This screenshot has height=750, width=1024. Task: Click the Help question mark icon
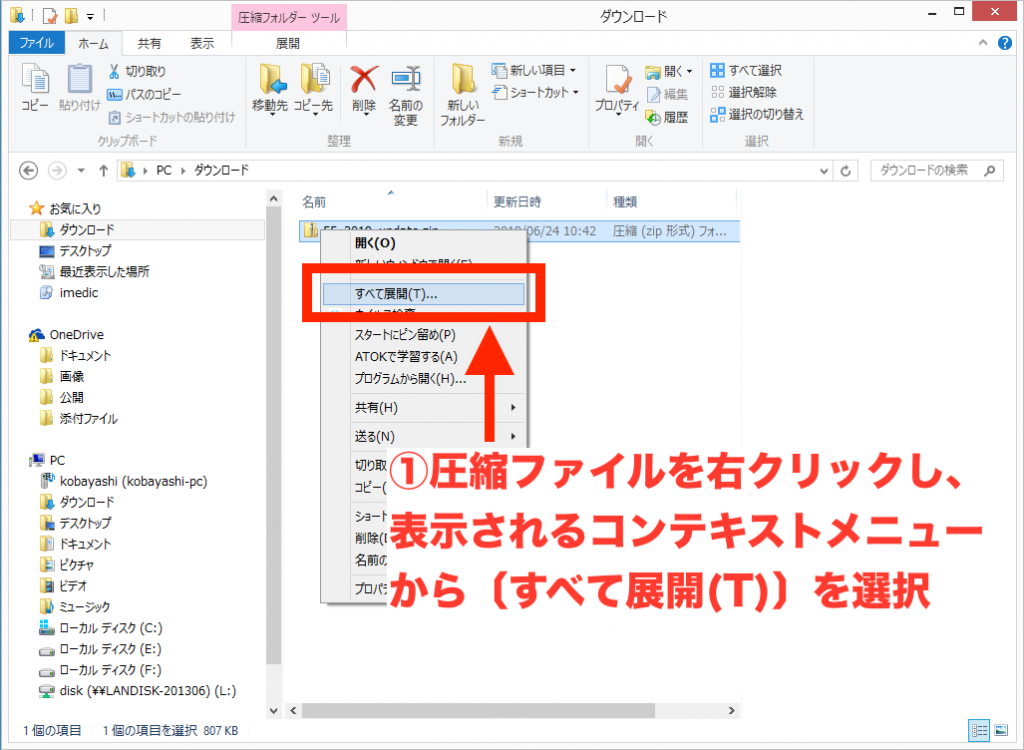pos(1005,43)
